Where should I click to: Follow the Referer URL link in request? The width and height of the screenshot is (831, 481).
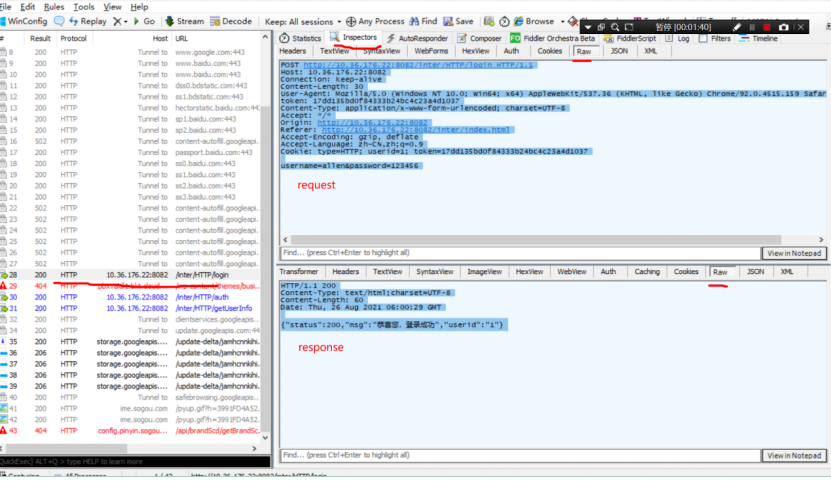(416, 129)
